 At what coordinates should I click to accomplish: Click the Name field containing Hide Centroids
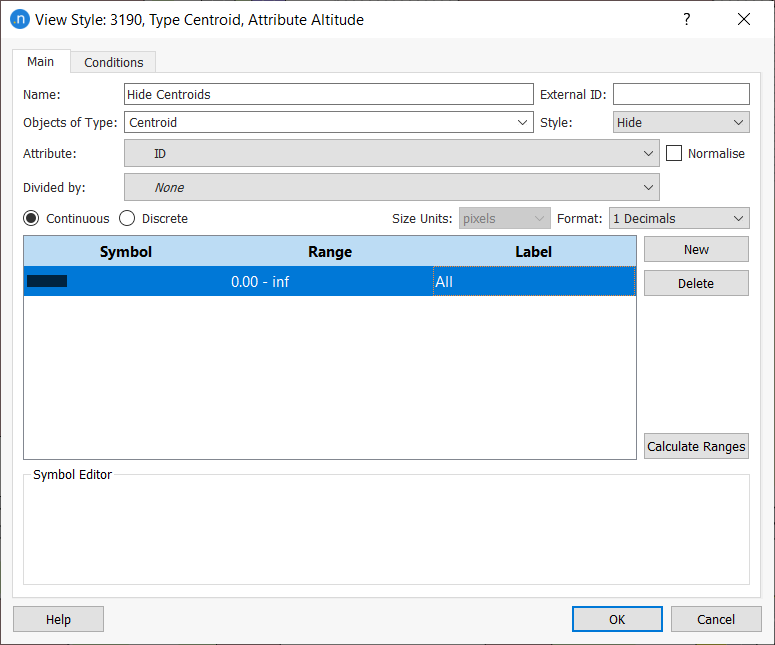[328, 94]
